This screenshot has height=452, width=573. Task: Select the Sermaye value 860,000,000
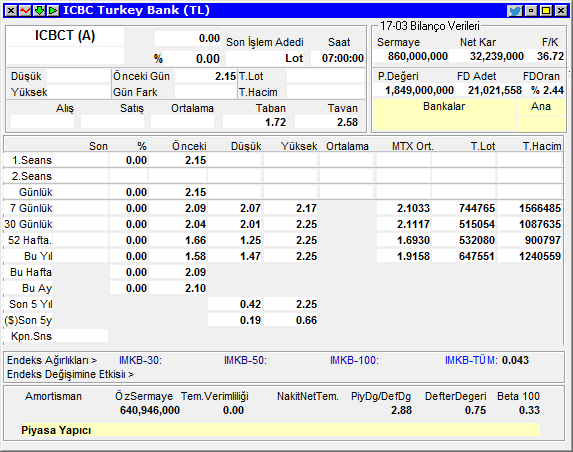coord(418,56)
